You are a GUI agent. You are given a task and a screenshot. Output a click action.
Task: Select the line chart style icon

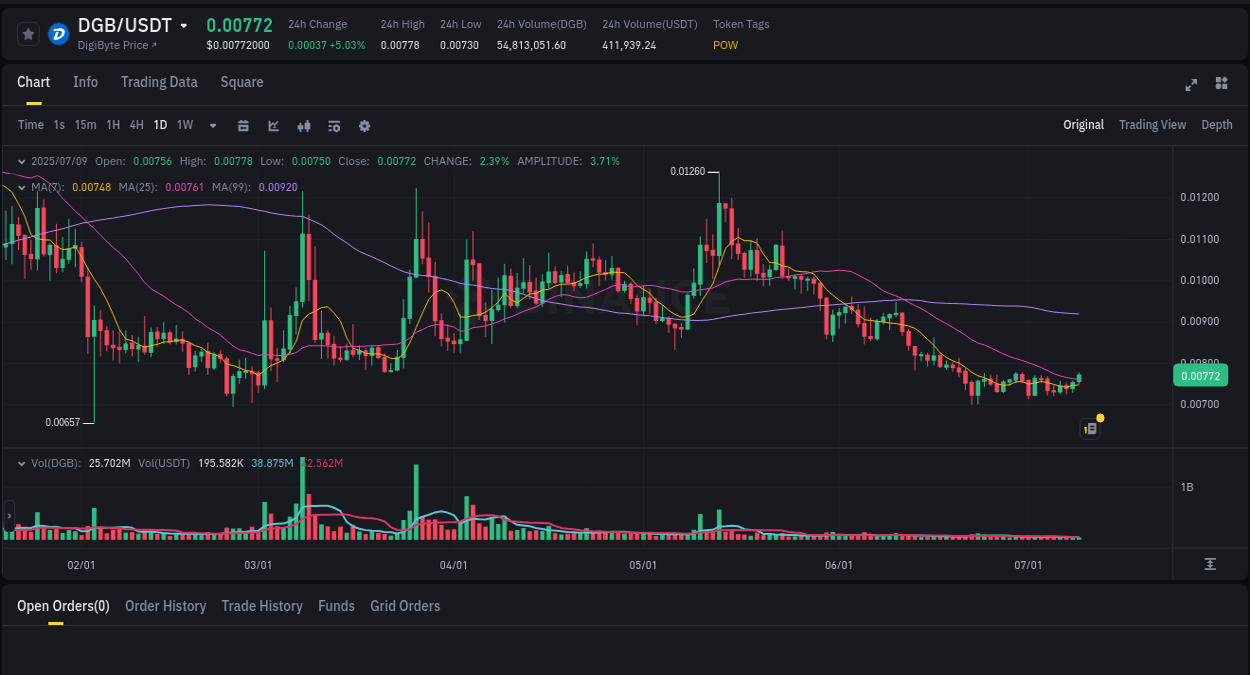tap(273, 125)
